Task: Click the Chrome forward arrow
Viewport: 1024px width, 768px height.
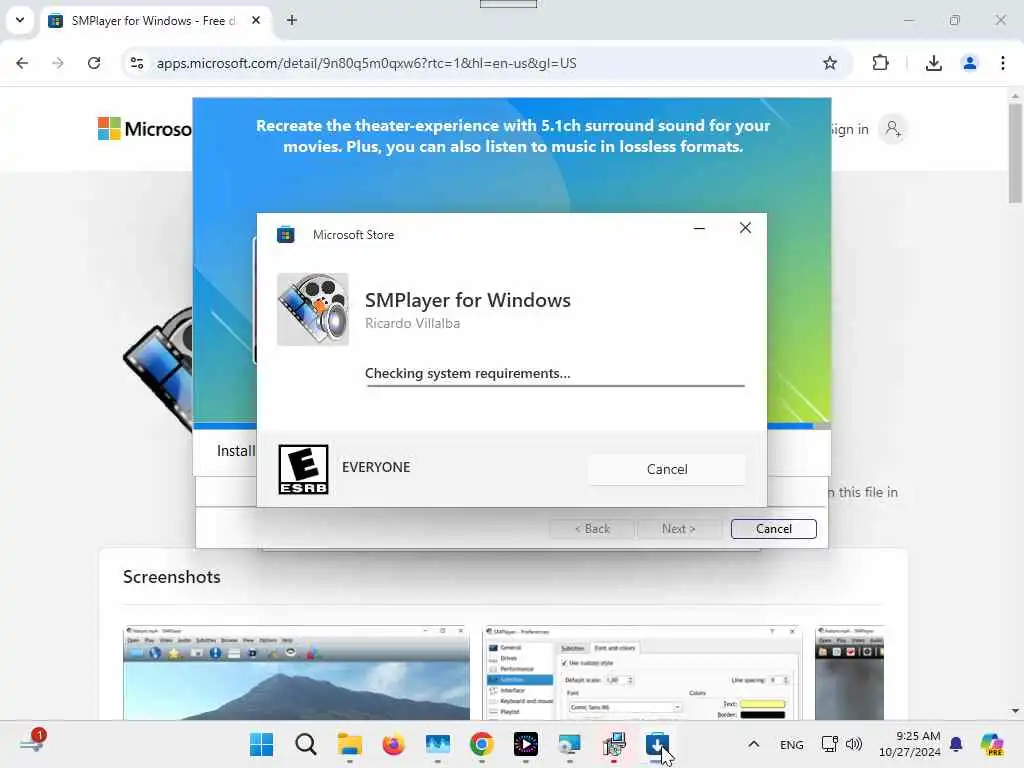Action: point(58,63)
